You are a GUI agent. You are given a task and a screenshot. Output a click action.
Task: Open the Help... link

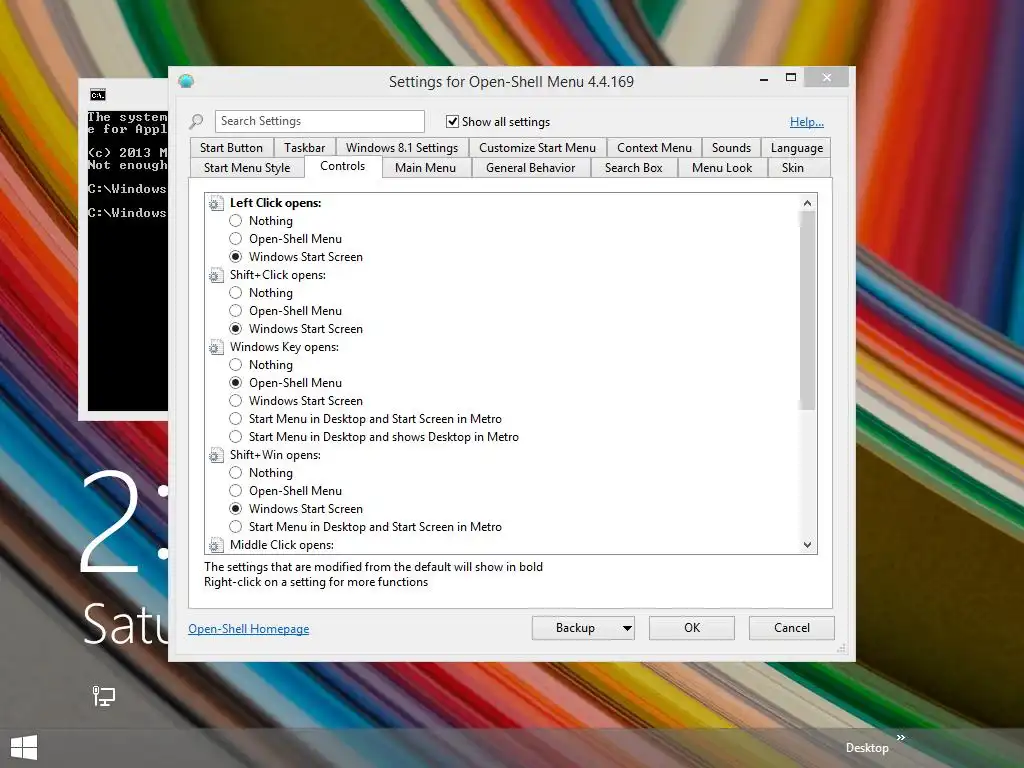[x=807, y=121]
